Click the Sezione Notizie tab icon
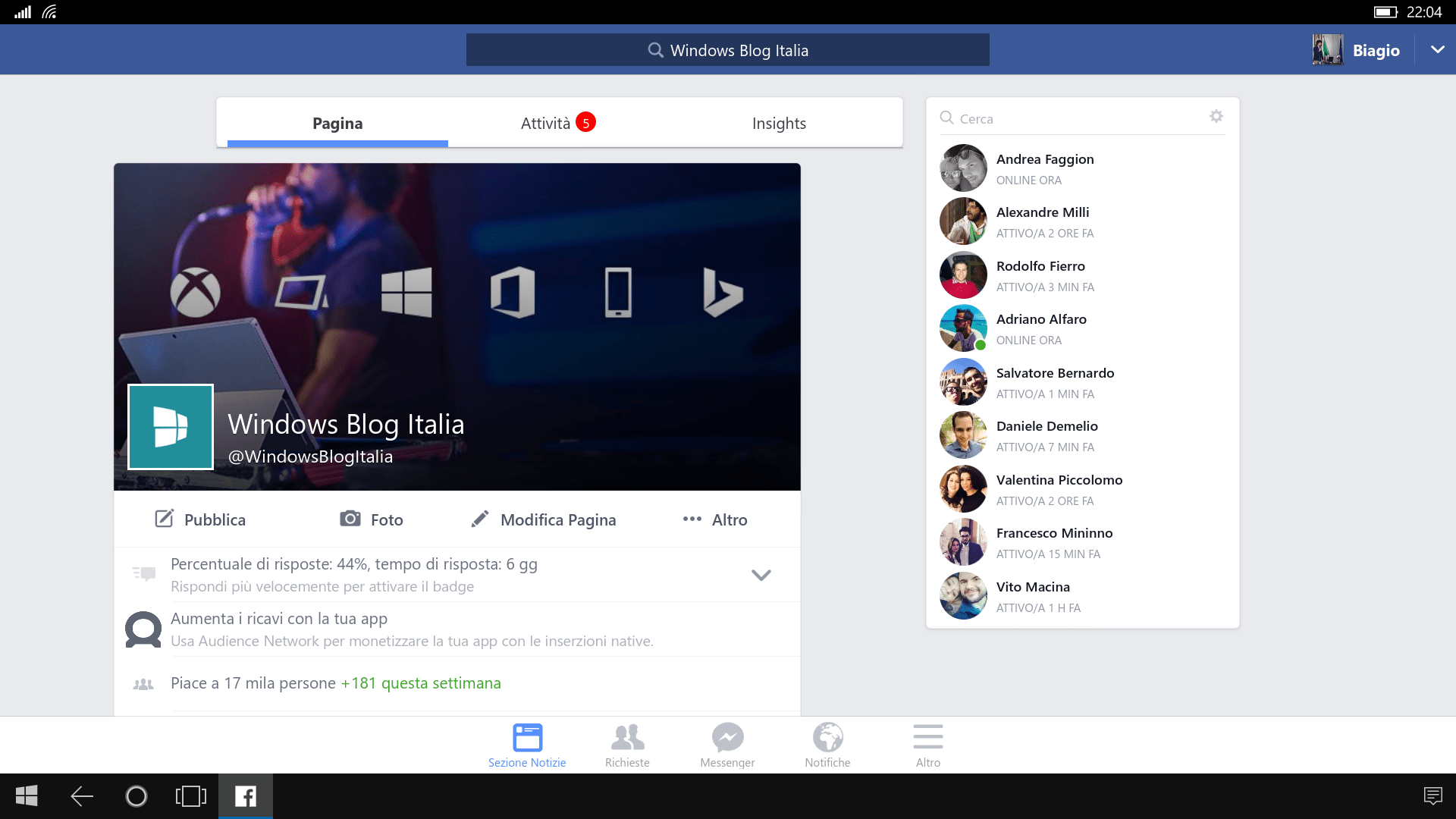The width and height of the screenshot is (1456, 819). click(x=527, y=738)
